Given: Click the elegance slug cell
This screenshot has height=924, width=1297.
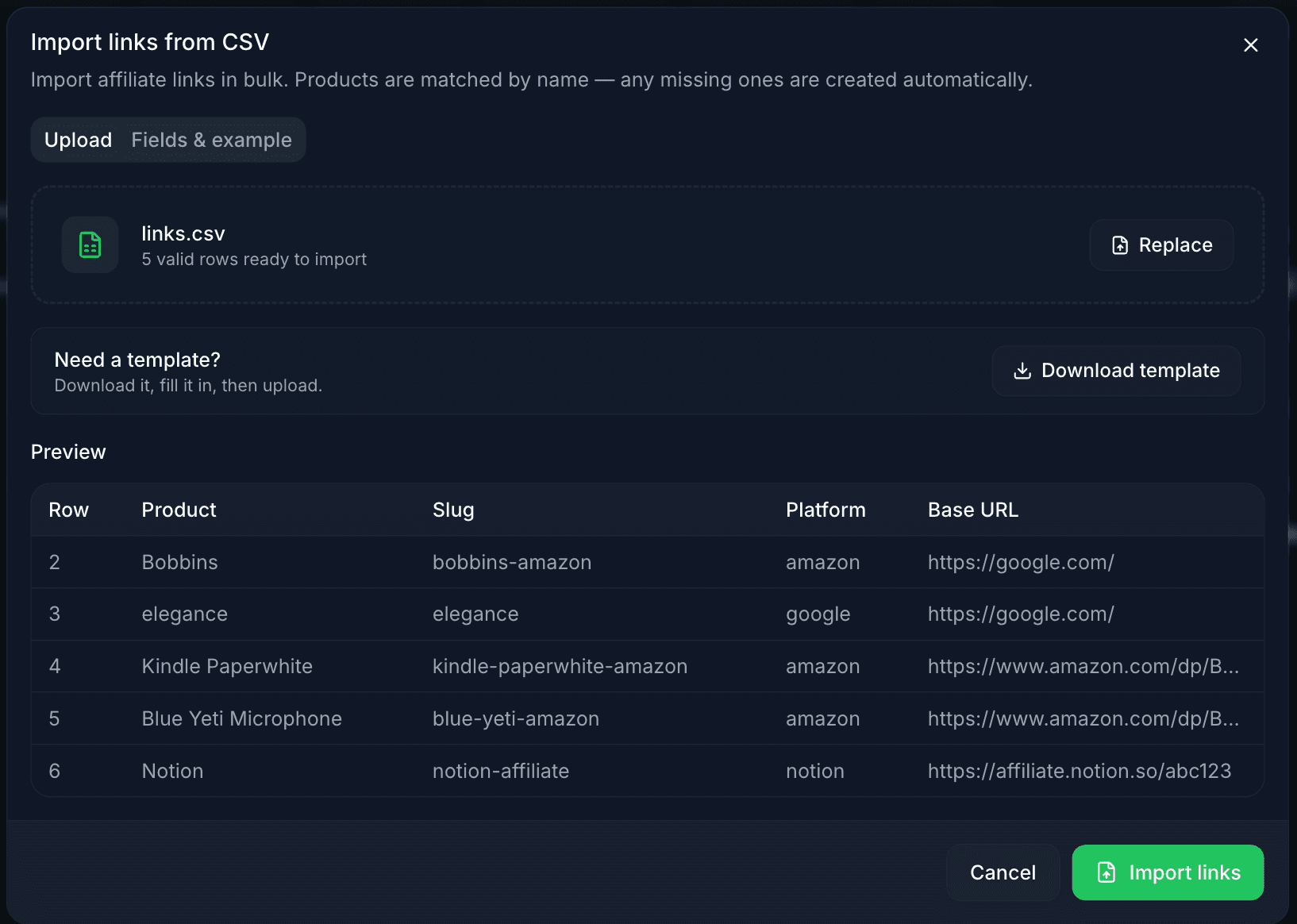Looking at the screenshot, I should (x=475, y=614).
